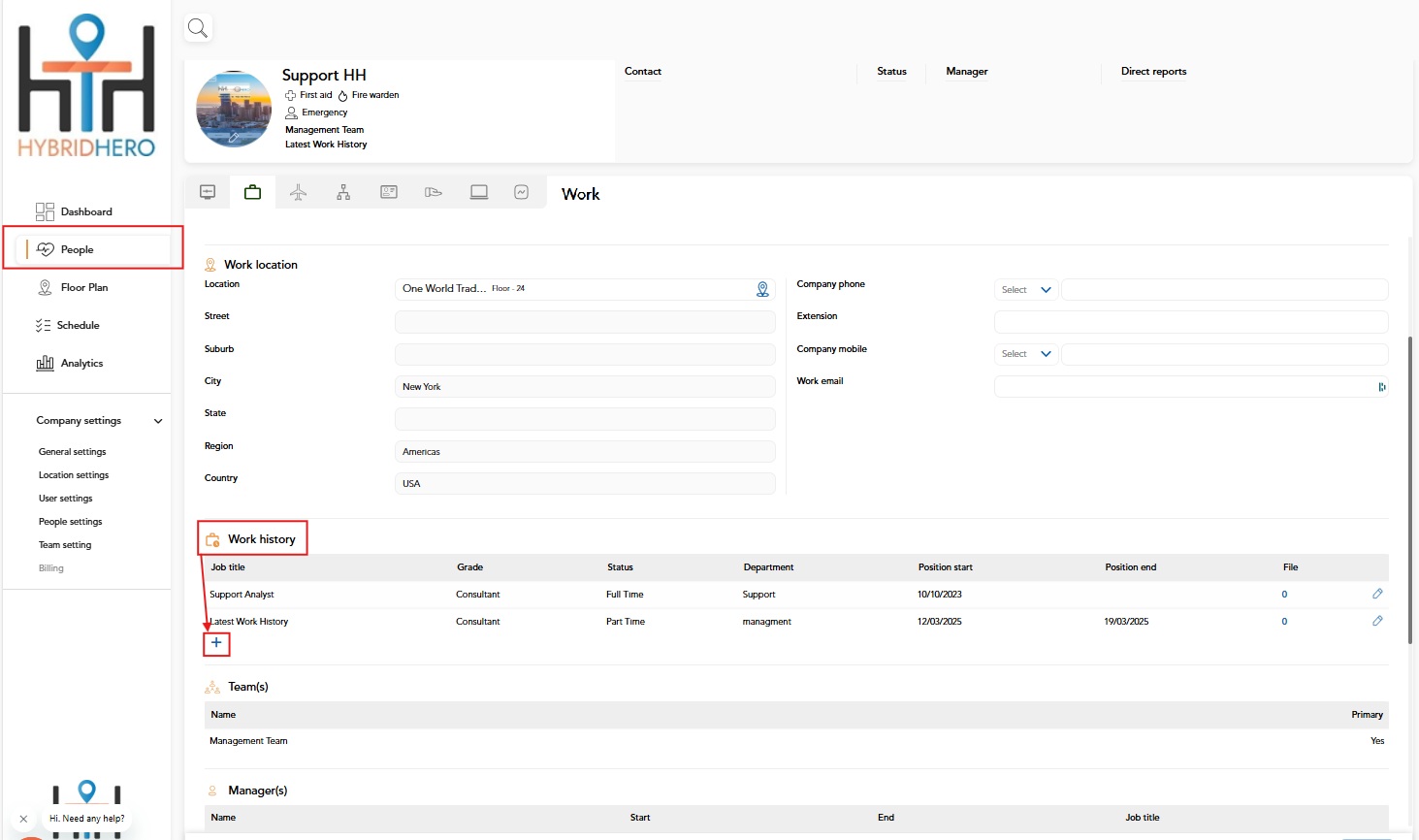Click the State input field
Image resolution: width=1419 pixels, height=840 pixels.
[x=585, y=419]
